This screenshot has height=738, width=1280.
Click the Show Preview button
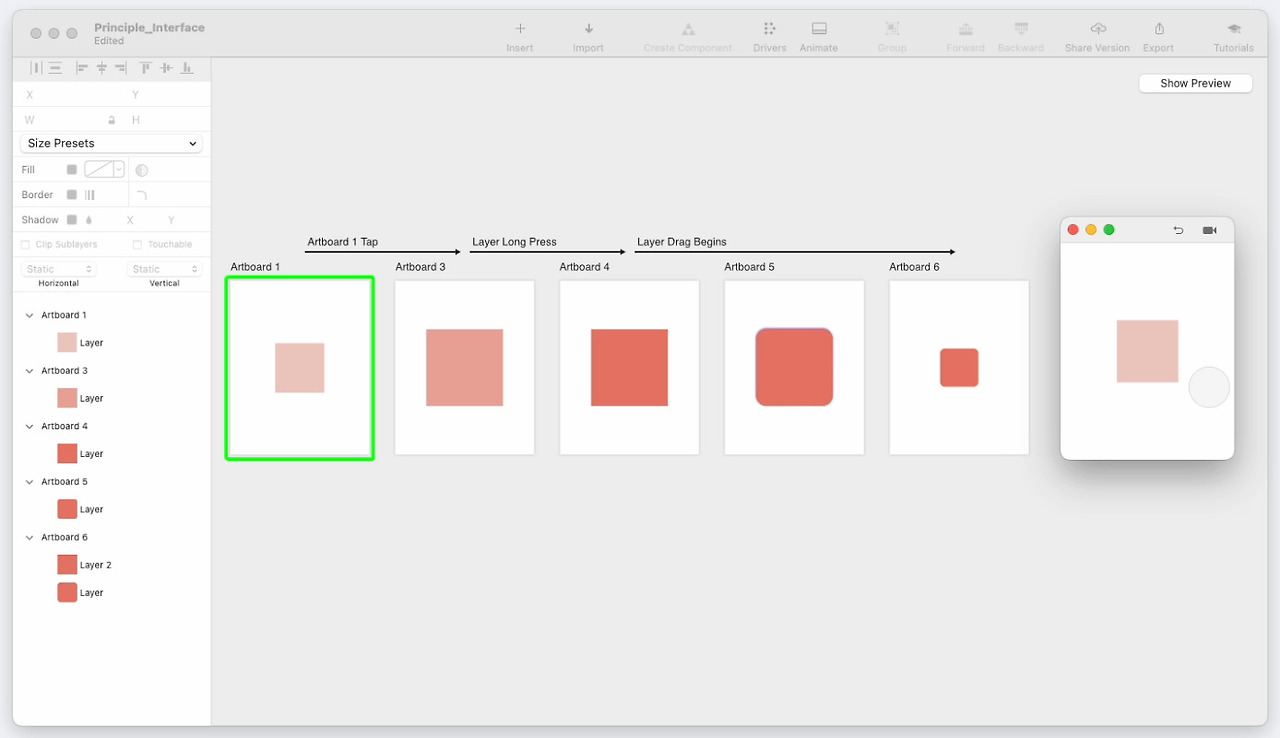pos(1195,83)
